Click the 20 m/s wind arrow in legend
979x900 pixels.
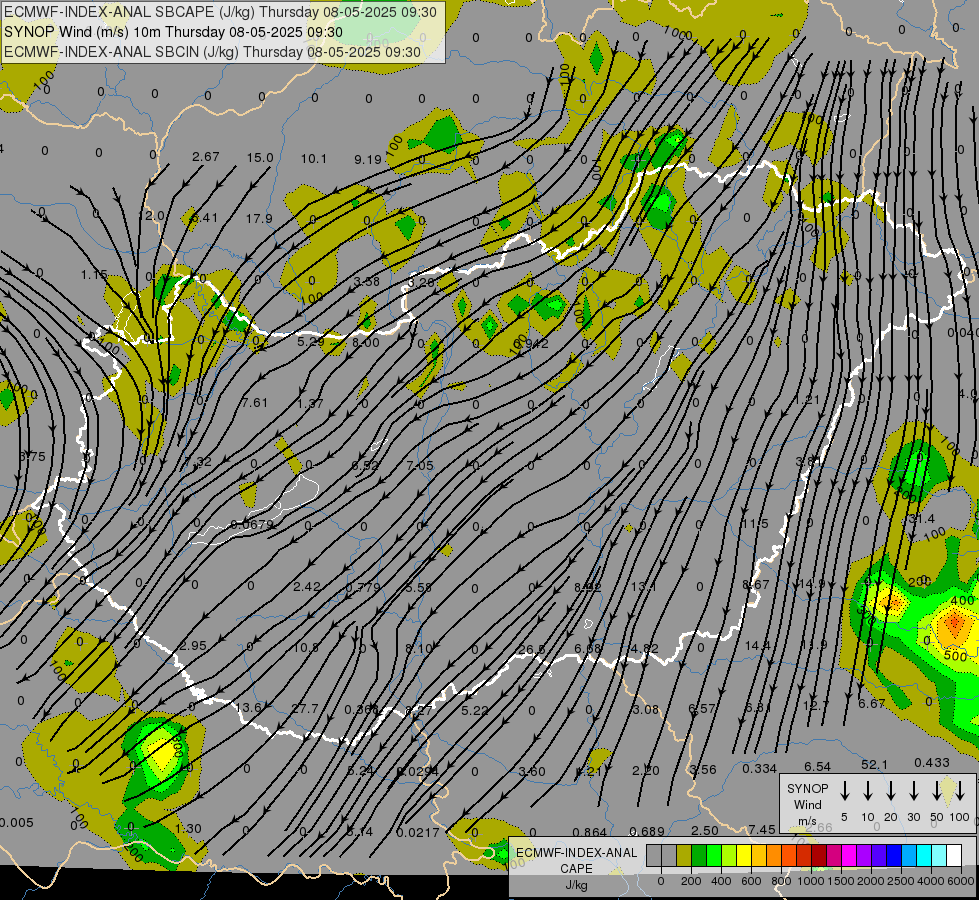pyautogui.click(x=891, y=791)
